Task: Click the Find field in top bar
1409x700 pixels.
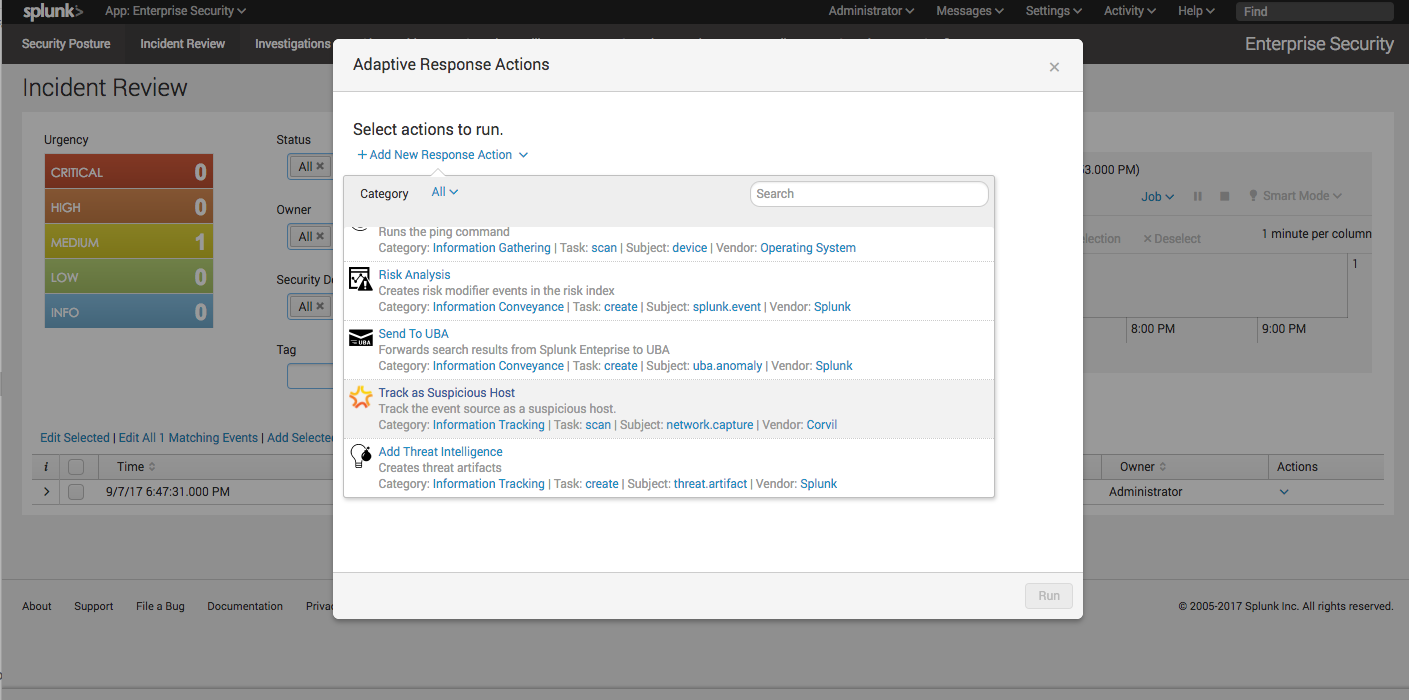Action: [1316, 12]
